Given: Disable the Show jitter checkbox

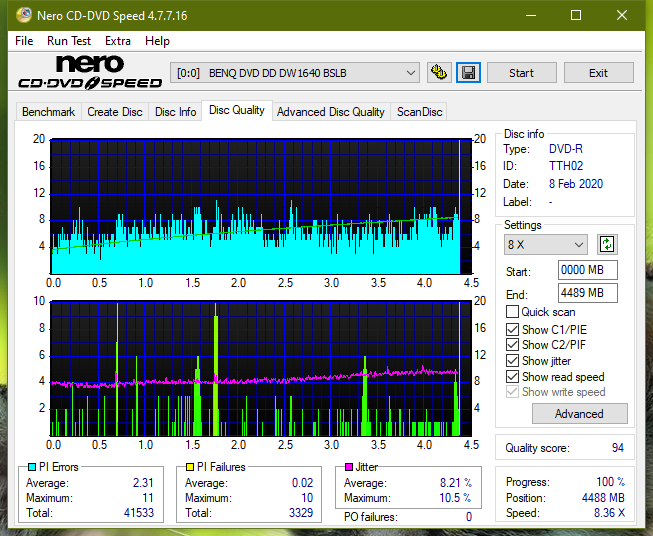Looking at the screenshot, I should click(x=512, y=361).
